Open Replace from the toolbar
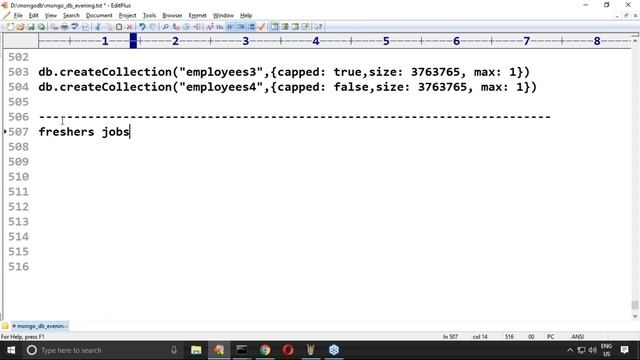The image size is (640, 360). (x=176, y=27)
